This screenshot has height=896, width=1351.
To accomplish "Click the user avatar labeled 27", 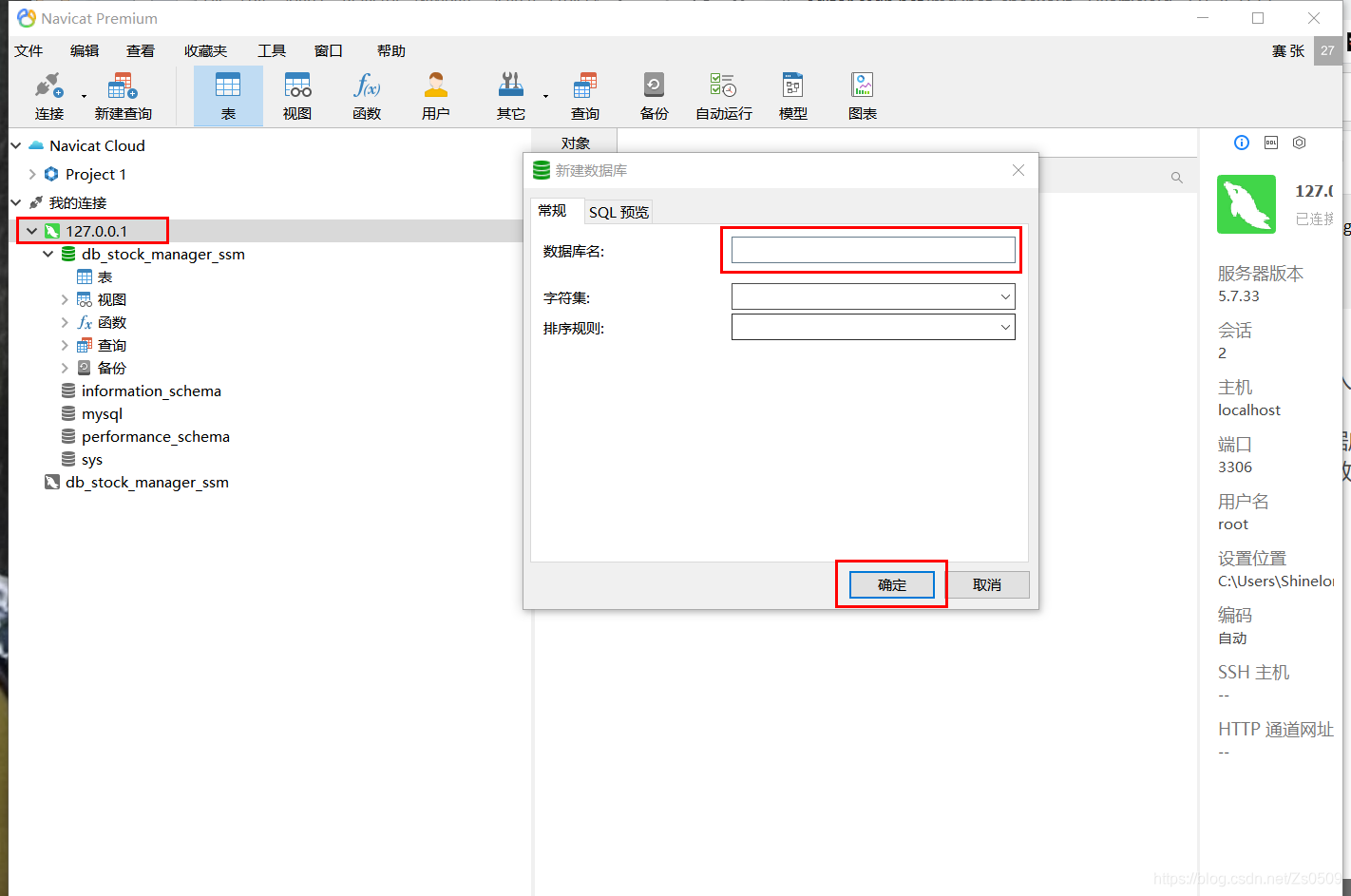I will (x=1327, y=50).
